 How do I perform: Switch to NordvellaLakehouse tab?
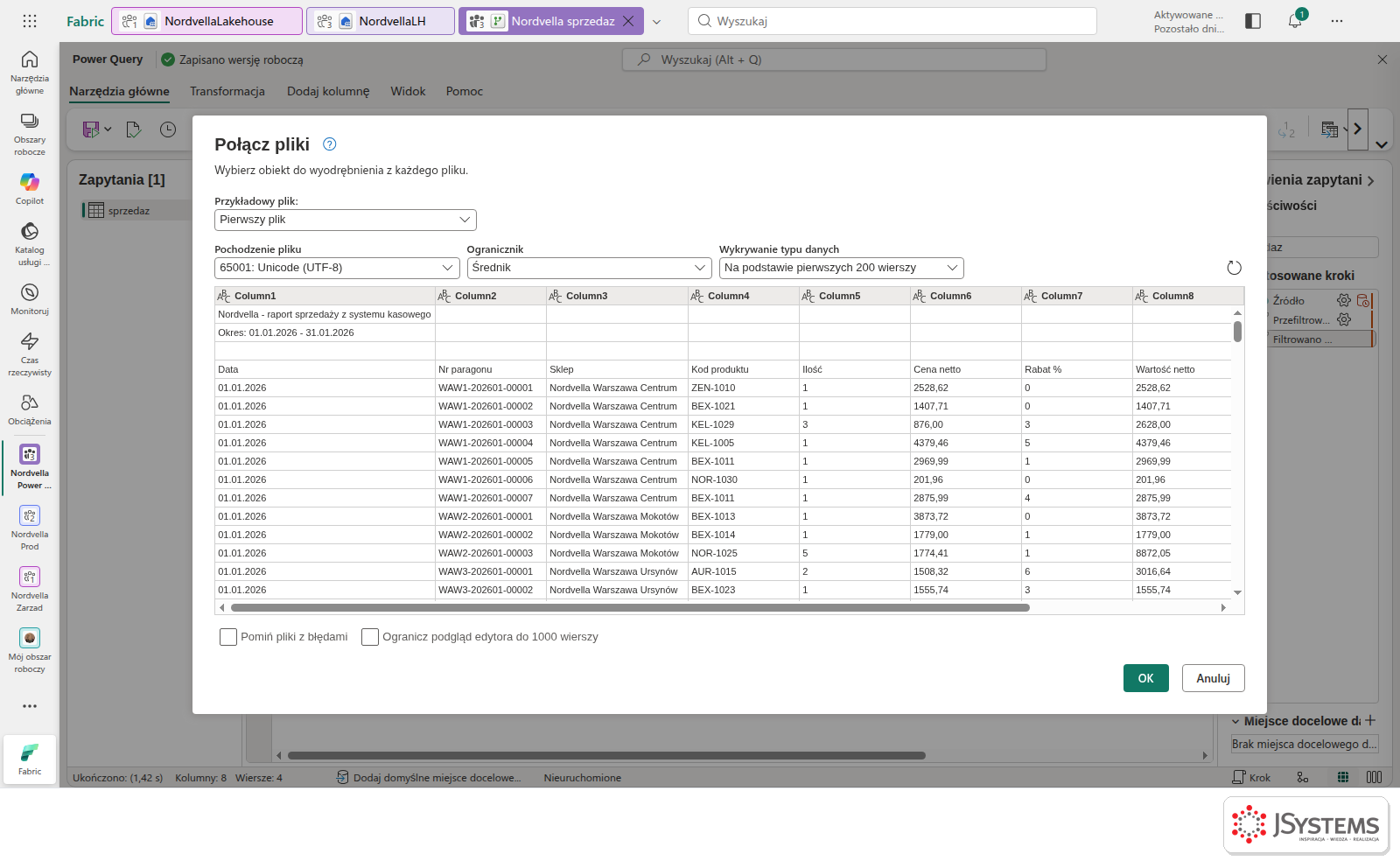[x=208, y=21]
